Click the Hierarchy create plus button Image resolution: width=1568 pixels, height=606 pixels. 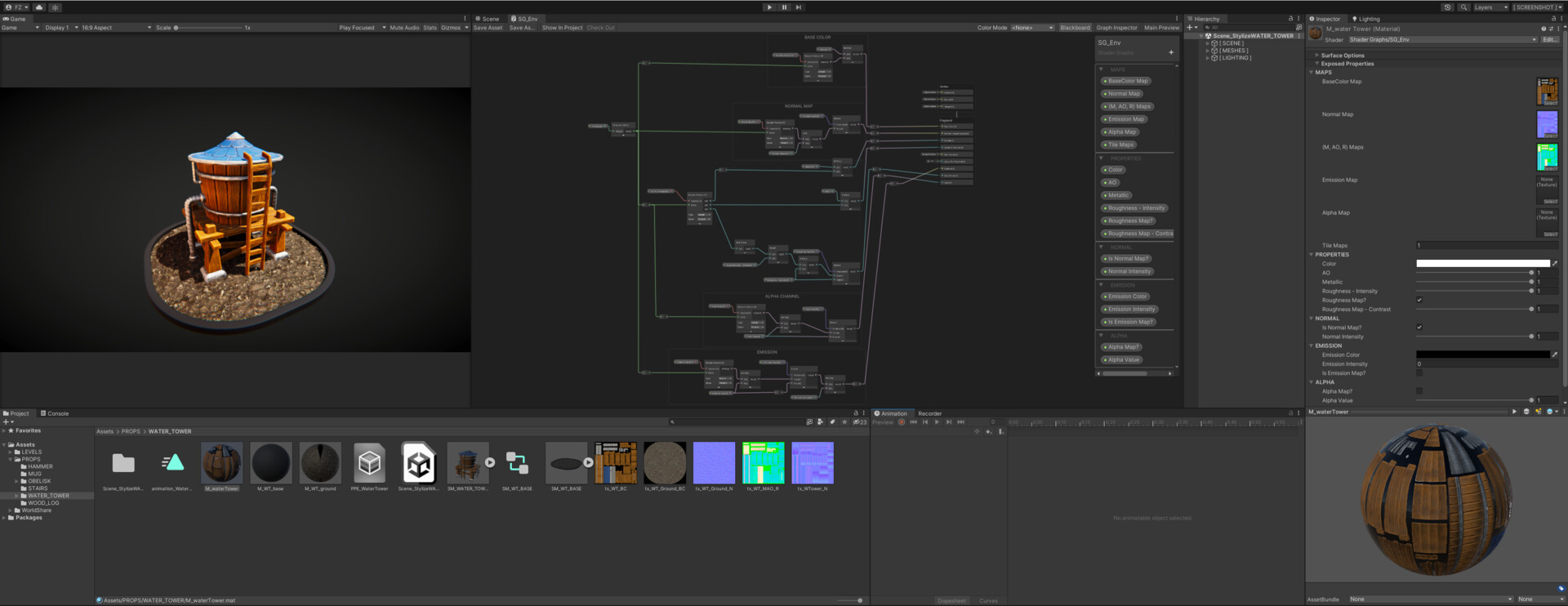click(x=1191, y=27)
